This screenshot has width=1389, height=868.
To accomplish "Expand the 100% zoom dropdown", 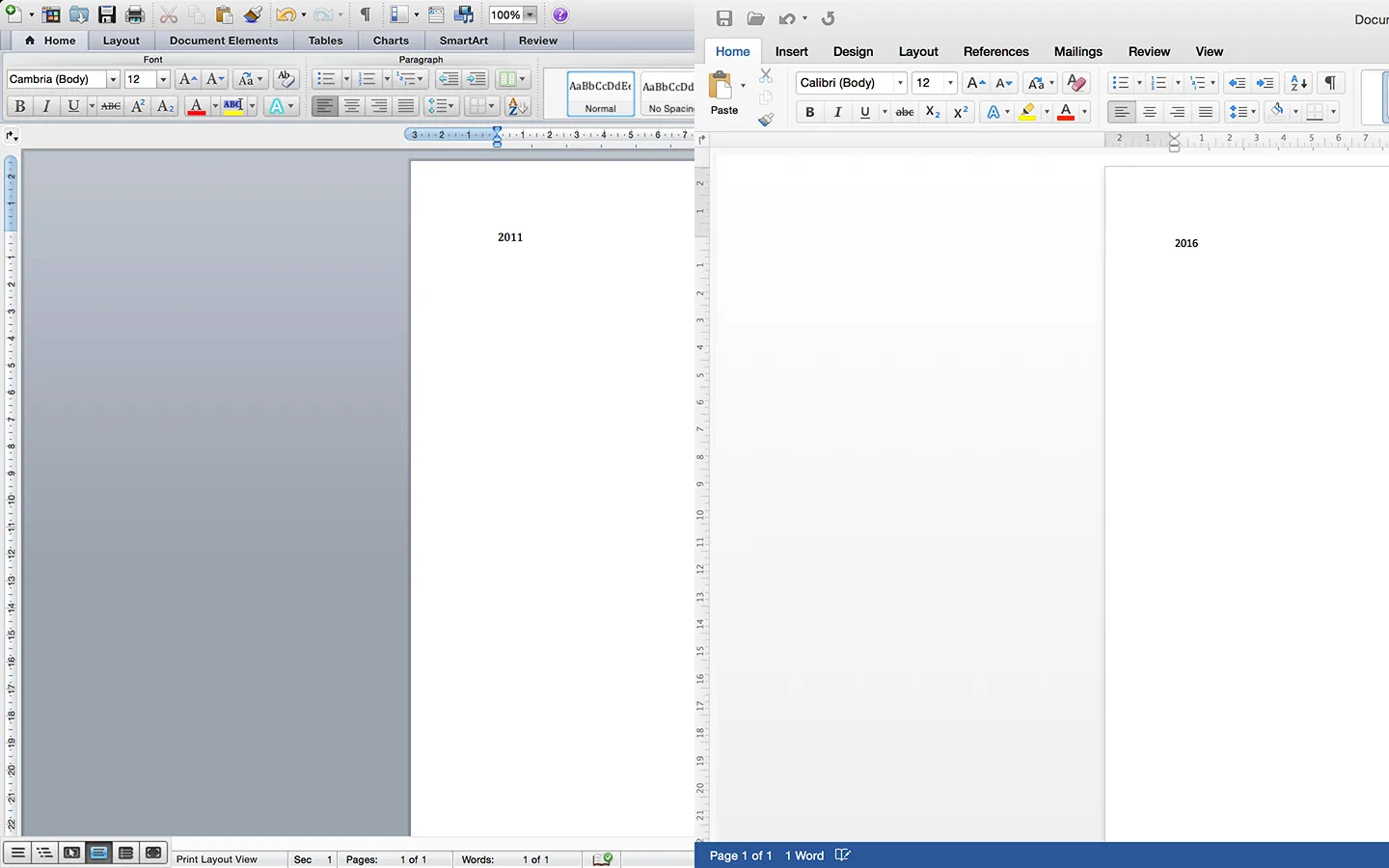I will click(x=530, y=14).
